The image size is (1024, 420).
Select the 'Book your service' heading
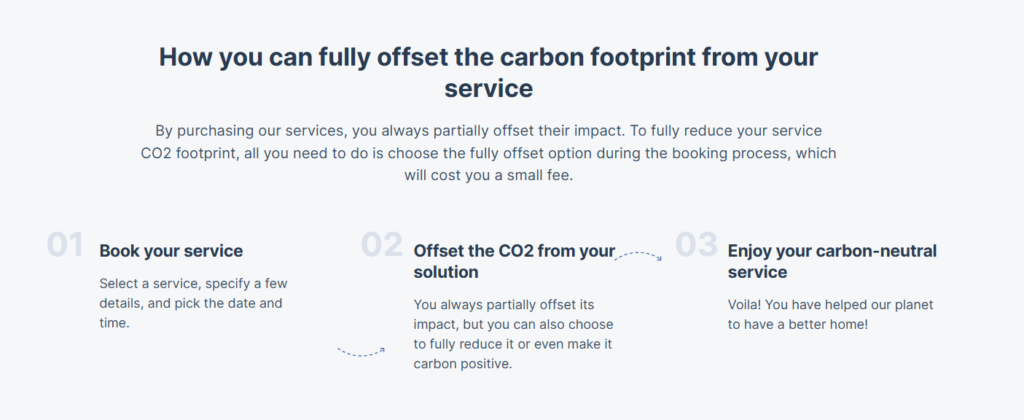171,251
